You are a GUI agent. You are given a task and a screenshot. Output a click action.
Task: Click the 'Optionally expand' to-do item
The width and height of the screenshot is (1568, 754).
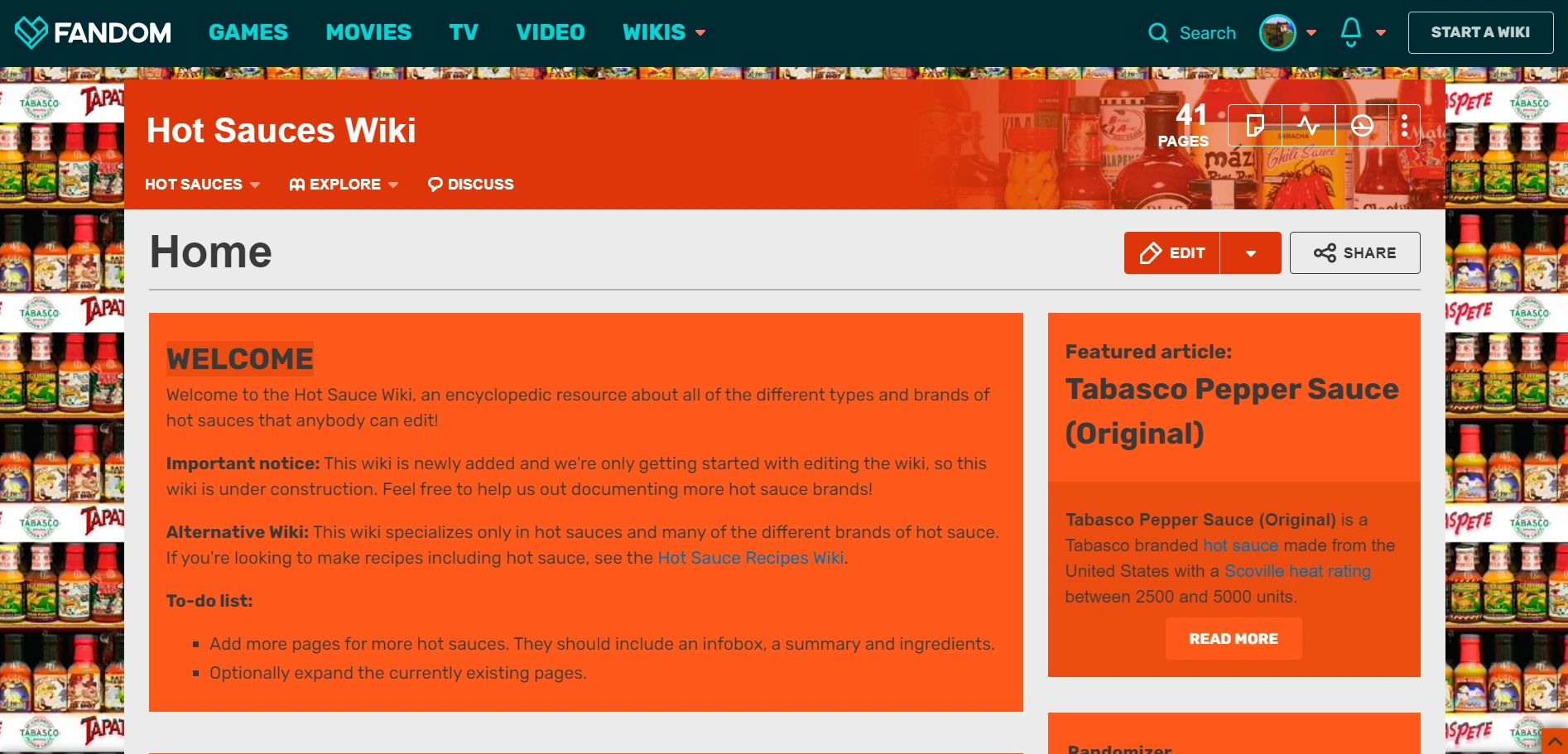pos(398,673)
